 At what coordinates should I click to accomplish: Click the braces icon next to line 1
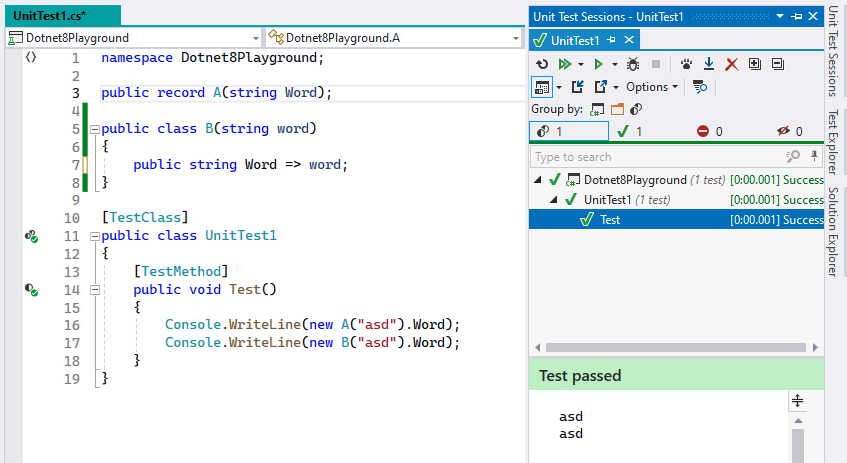point(31,57)
